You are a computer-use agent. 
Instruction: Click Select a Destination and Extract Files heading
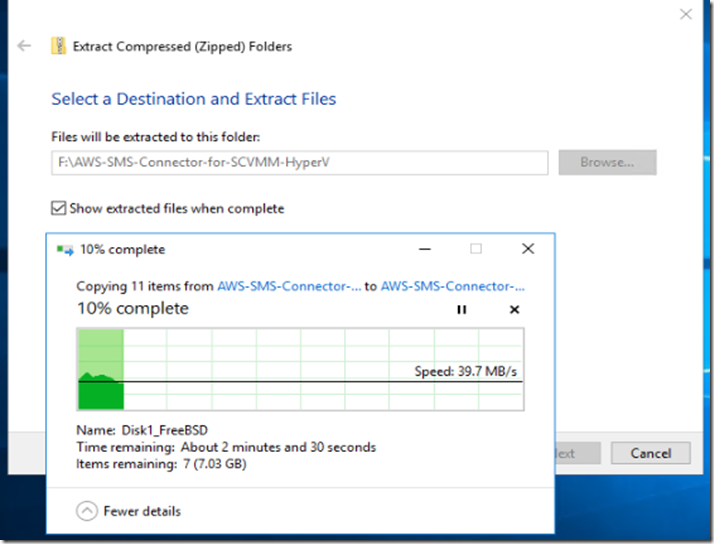click(x=194, y=99)
